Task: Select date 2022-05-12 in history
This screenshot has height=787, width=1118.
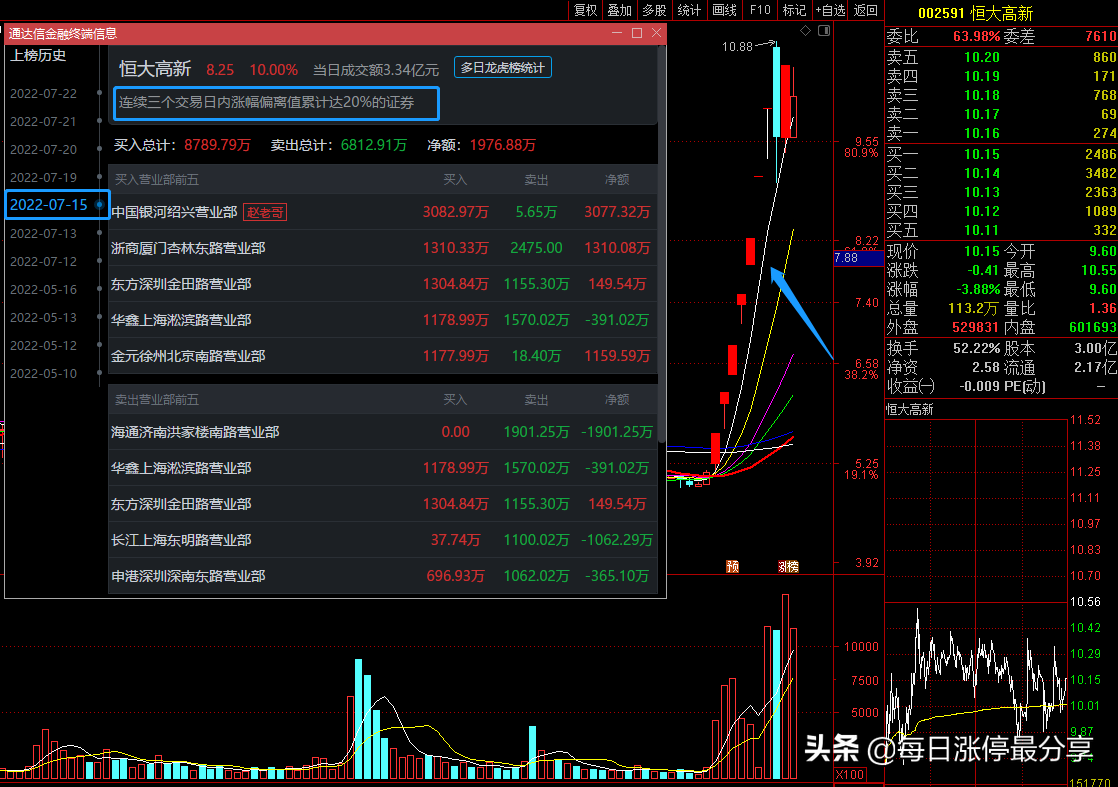Action: click(x=43, y=345)
